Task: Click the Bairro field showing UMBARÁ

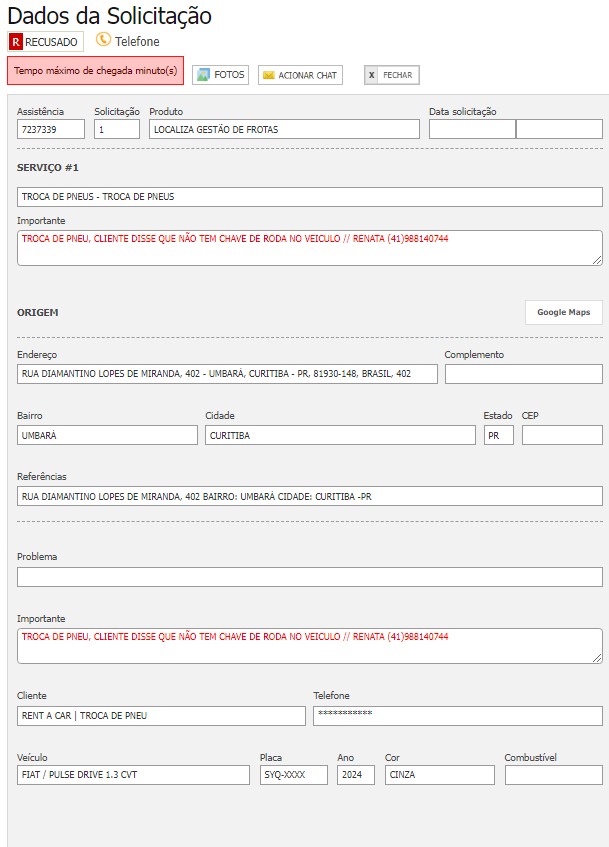Action: (x=107, y=435)
